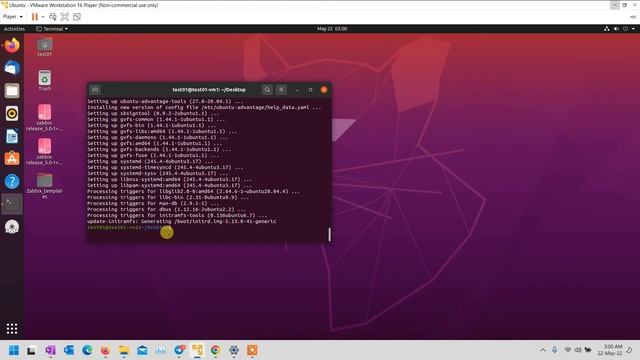
Task: Open a new tab in the Terminal window
Action: tap(95, 90)
